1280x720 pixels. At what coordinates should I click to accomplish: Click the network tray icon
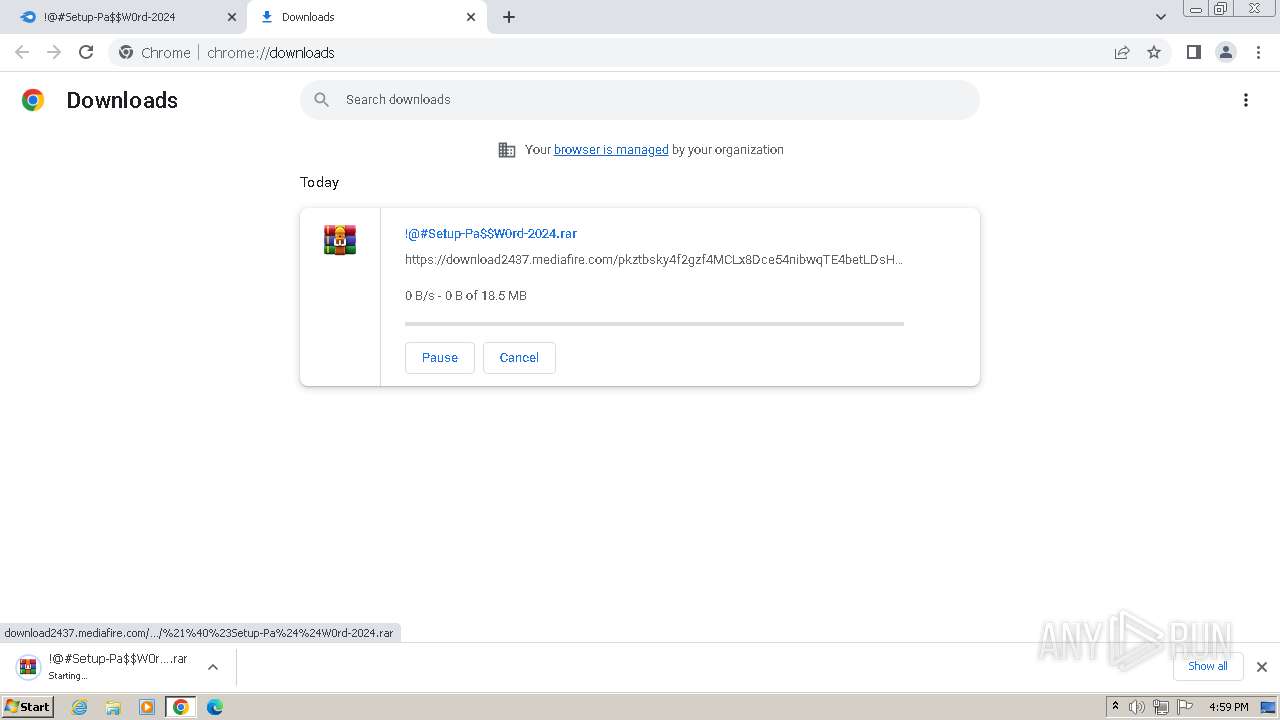[x=1161, y=707]
